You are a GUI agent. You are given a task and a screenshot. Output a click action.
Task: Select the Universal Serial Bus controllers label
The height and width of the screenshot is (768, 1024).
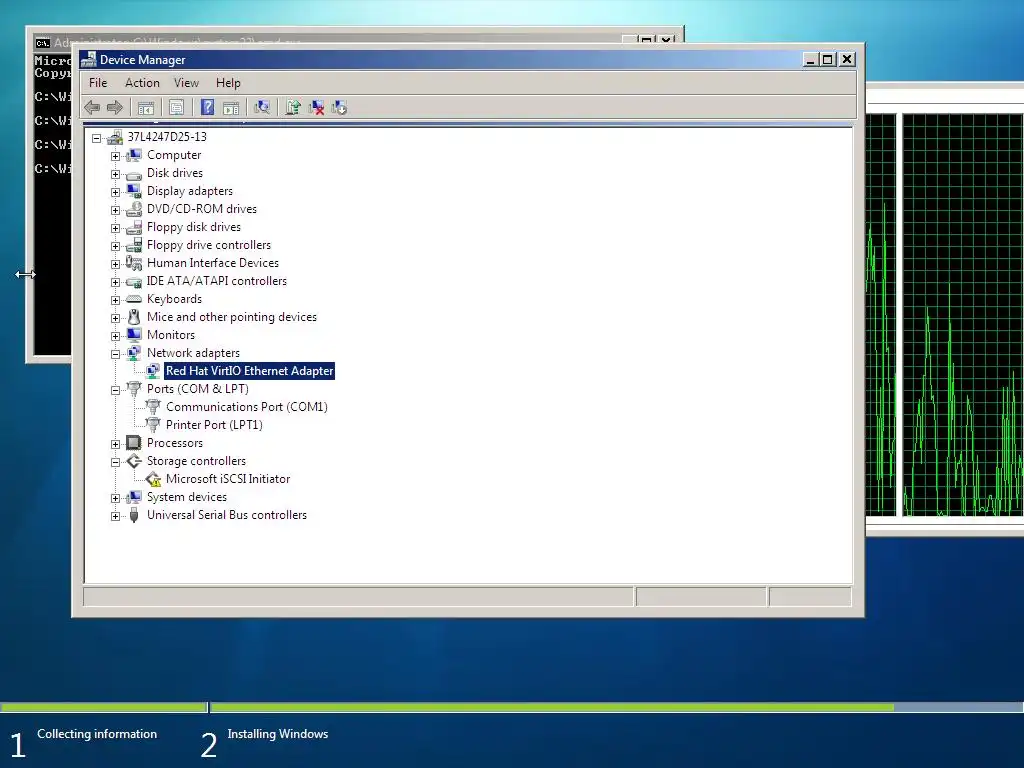(227, 515)
